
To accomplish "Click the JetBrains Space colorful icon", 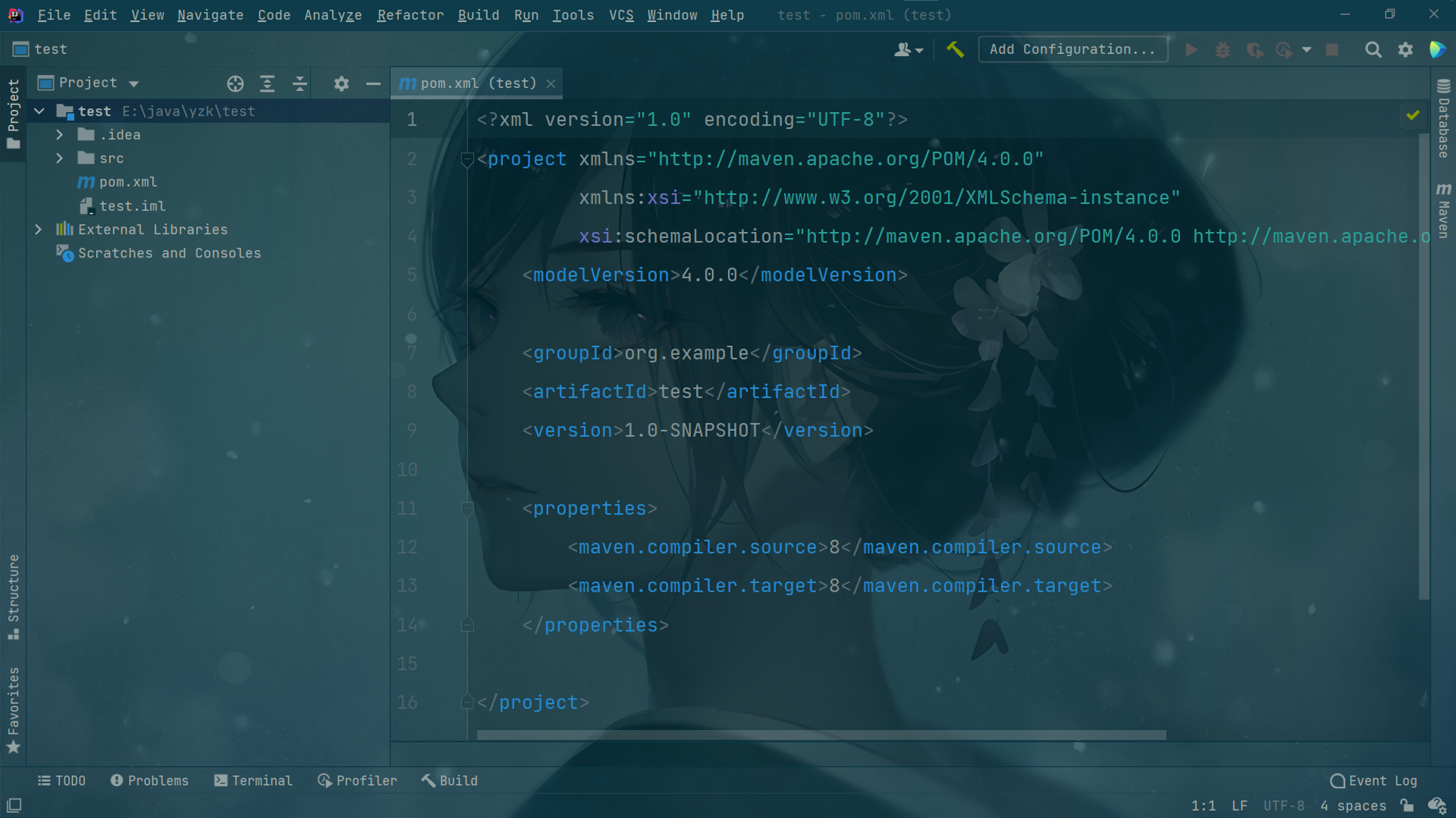I will click(x=1437, y=49).
